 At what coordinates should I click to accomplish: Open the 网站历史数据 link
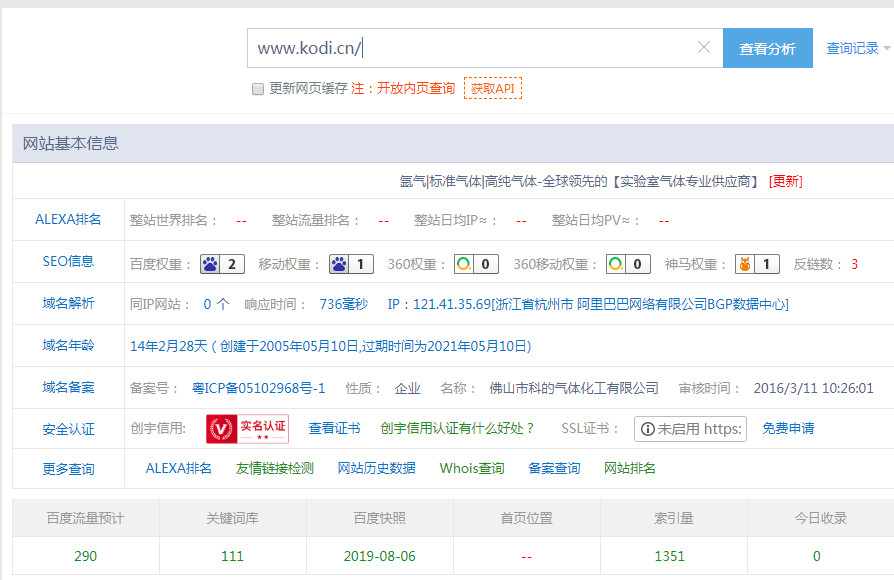pos(376,468)
